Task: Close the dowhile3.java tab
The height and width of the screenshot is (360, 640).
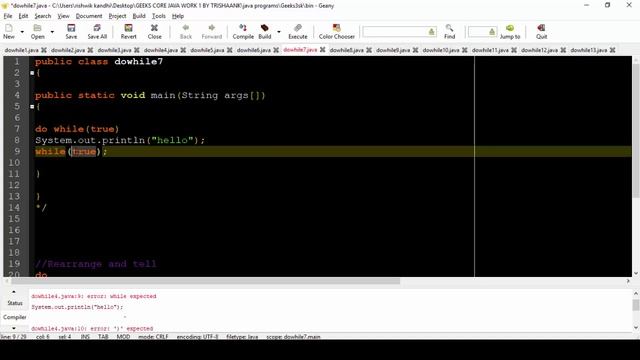Action: coord(137,50)
